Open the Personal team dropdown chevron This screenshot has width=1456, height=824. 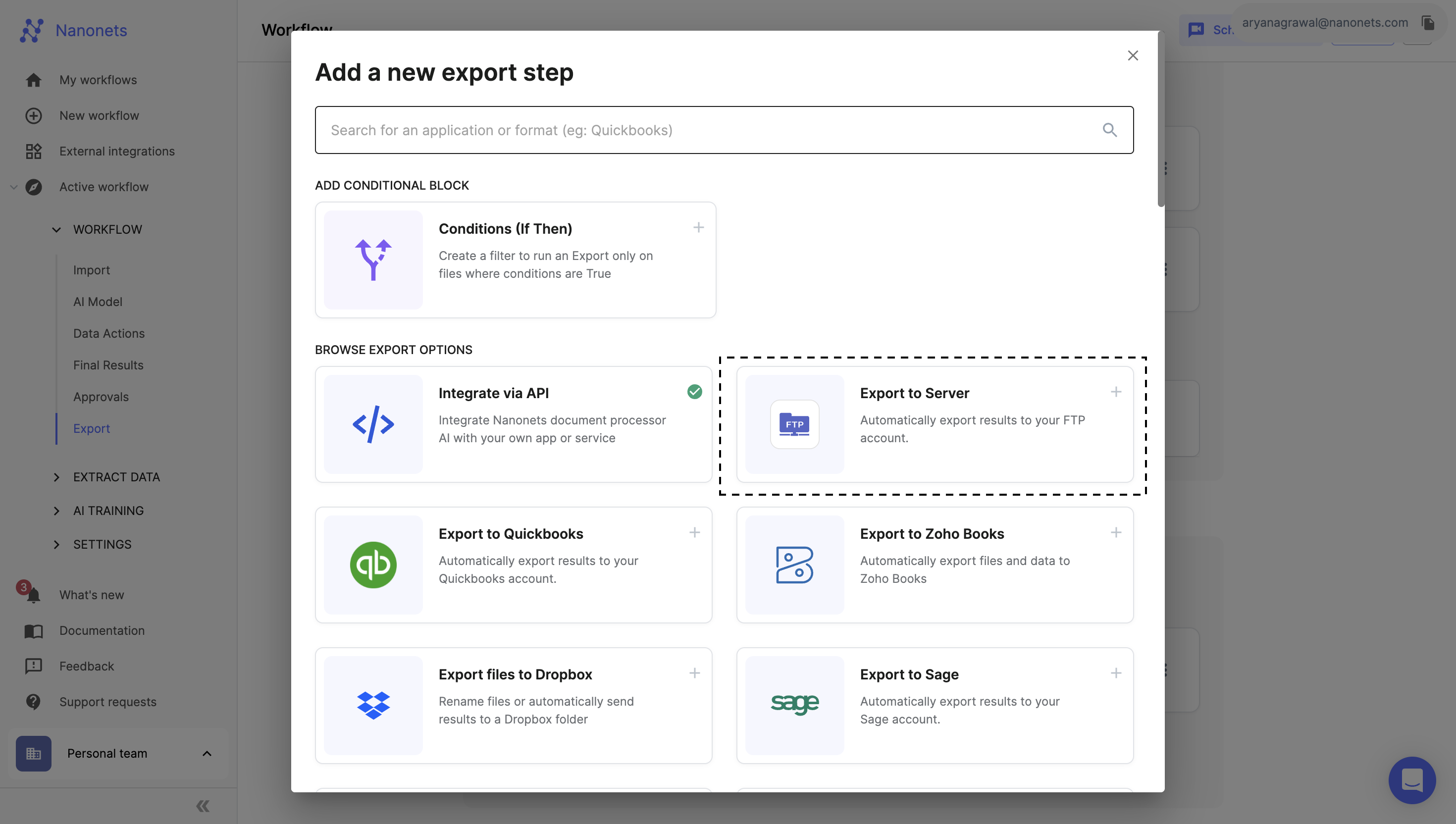pyautogui.click(x=207, y=754)
